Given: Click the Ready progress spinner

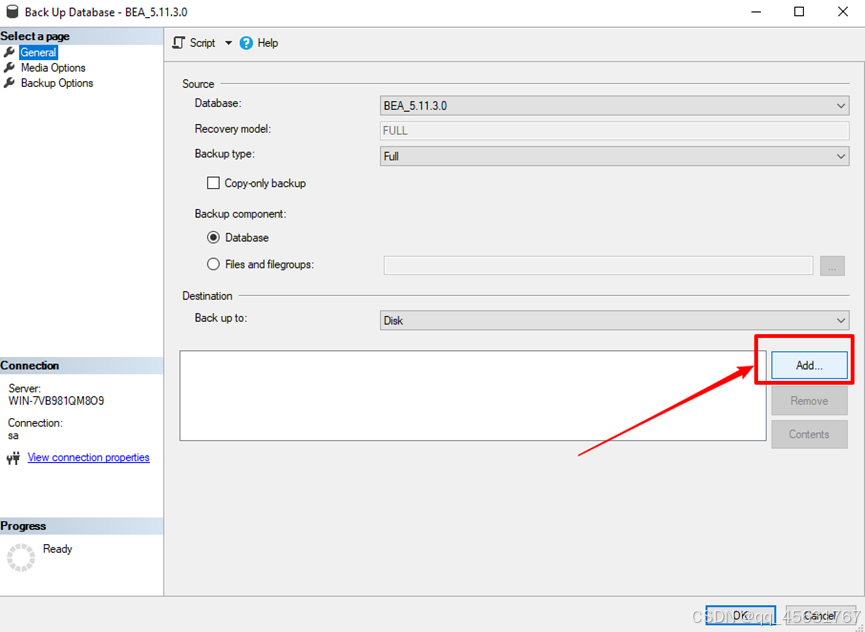Looking at the screenshot, I should [21, 557].
